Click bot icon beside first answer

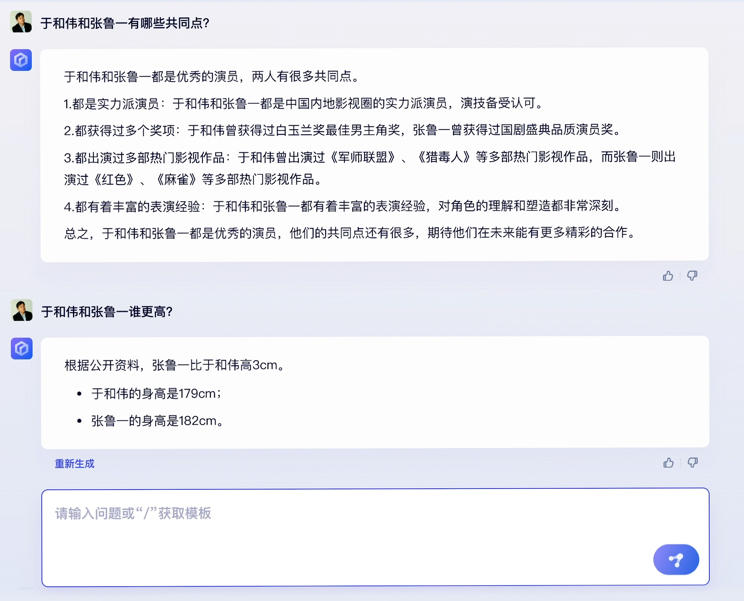point(21,60)
